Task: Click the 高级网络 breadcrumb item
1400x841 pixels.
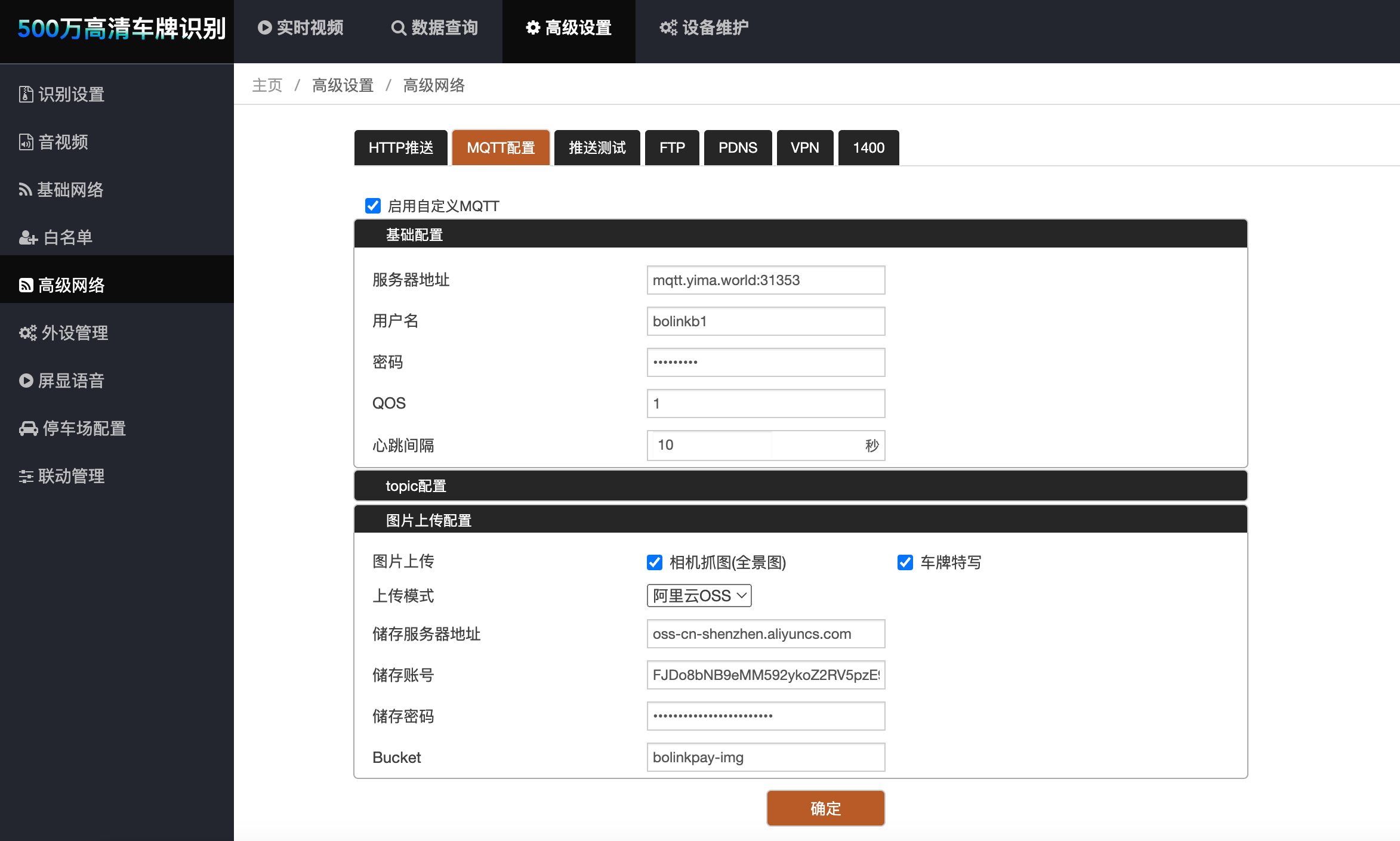Action: [x=434, y=85]
